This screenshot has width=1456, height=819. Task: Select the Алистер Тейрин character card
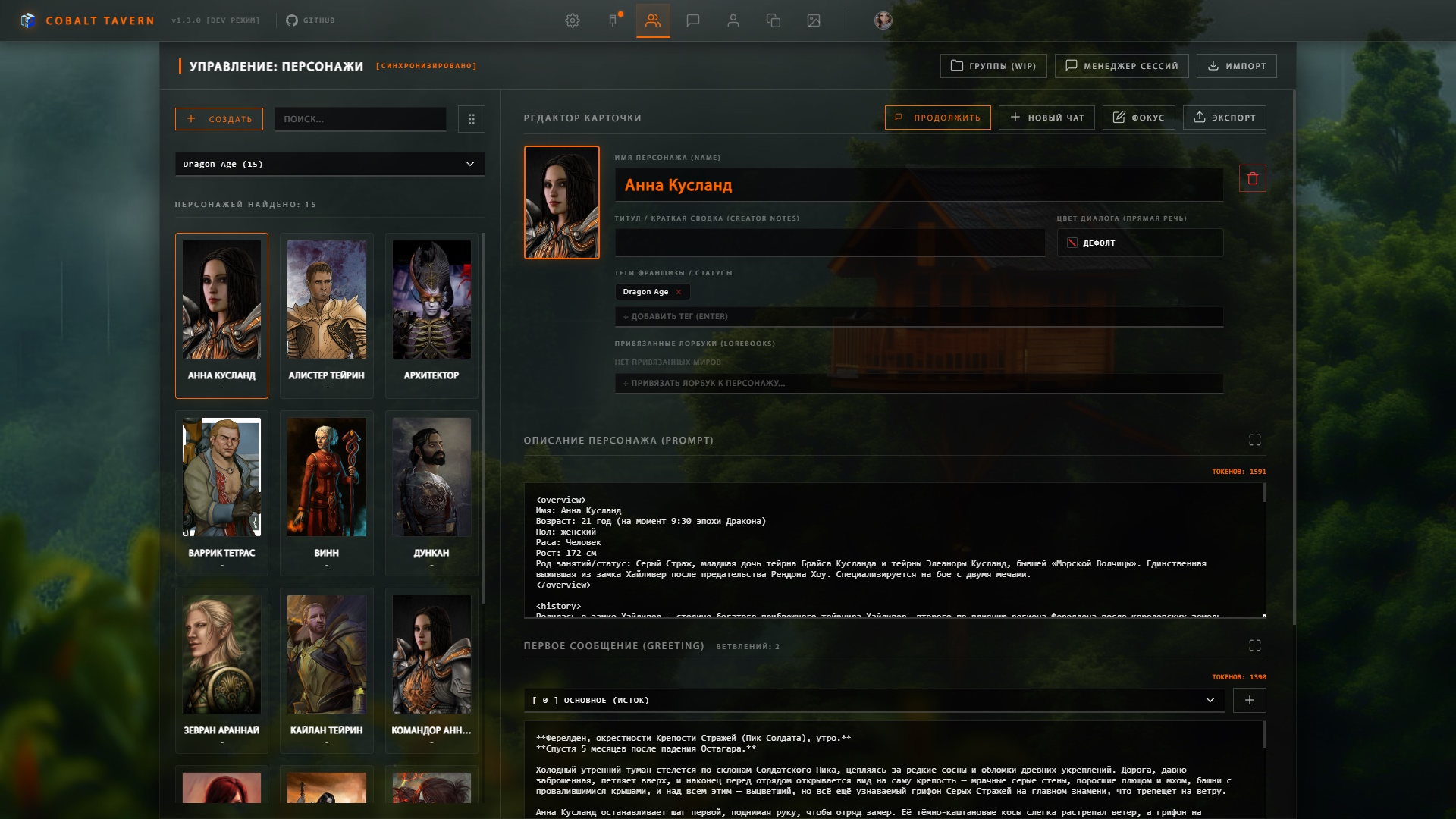click(x=327, y=315)
